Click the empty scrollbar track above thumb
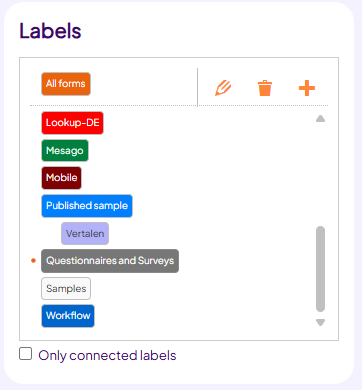362x390 pixels. coord(320,174)
